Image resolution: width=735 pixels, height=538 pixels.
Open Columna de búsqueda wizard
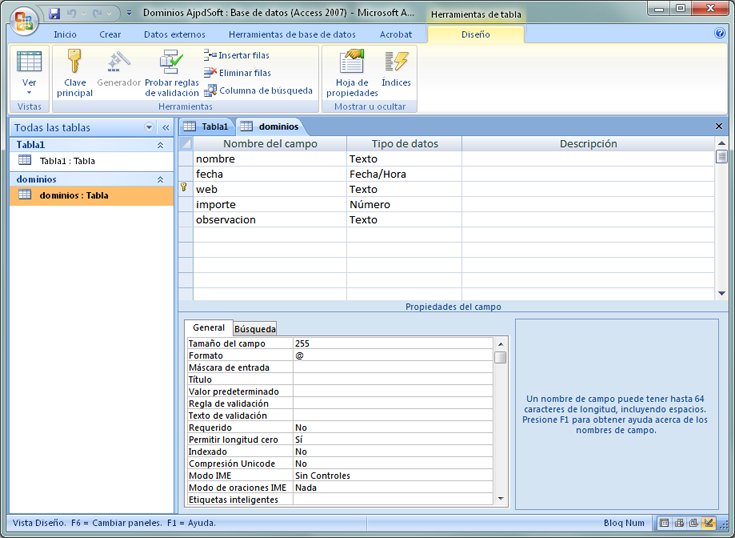pyautogui.click(x=258, y=91)
